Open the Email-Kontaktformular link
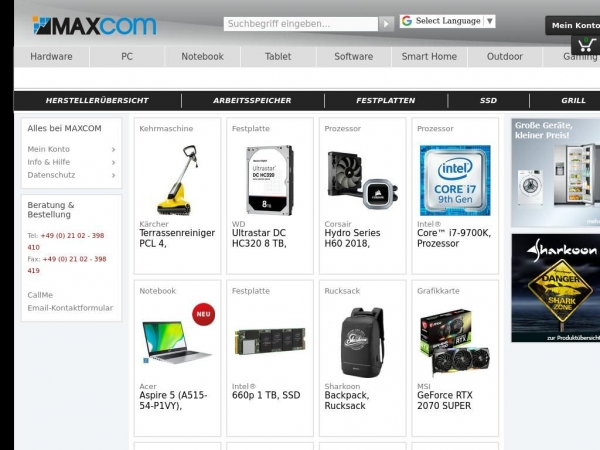Screen dimensions: 600x450 coord(70,308)
